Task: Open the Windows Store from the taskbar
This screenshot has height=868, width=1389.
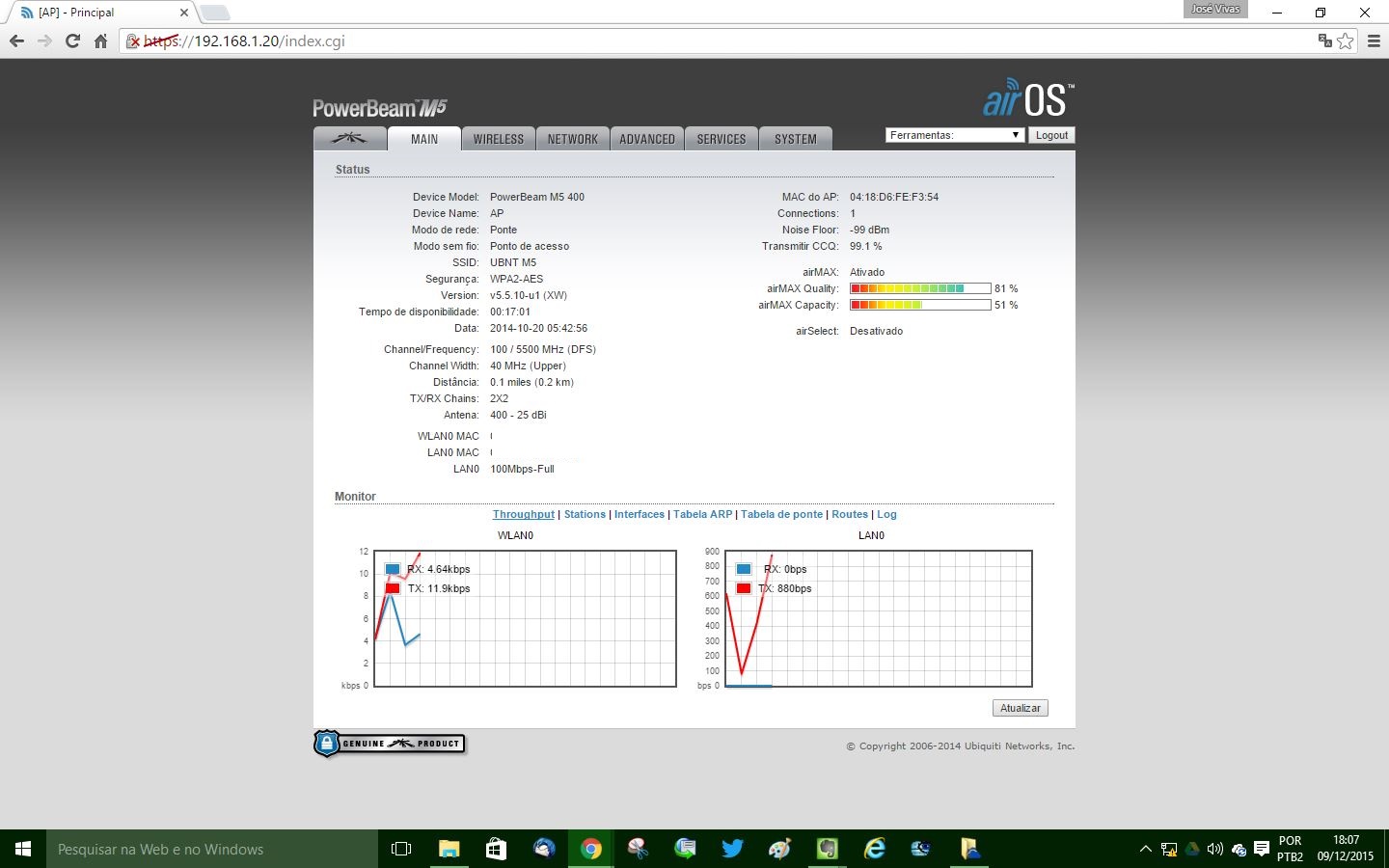Action: pos(496,849)
